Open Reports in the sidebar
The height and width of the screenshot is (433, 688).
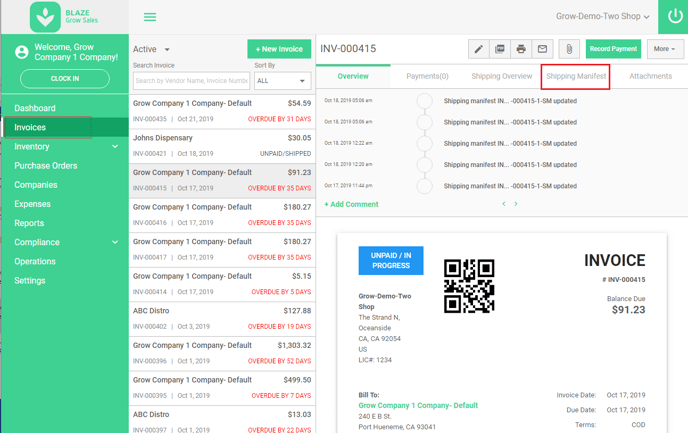(x=29, y=223)
